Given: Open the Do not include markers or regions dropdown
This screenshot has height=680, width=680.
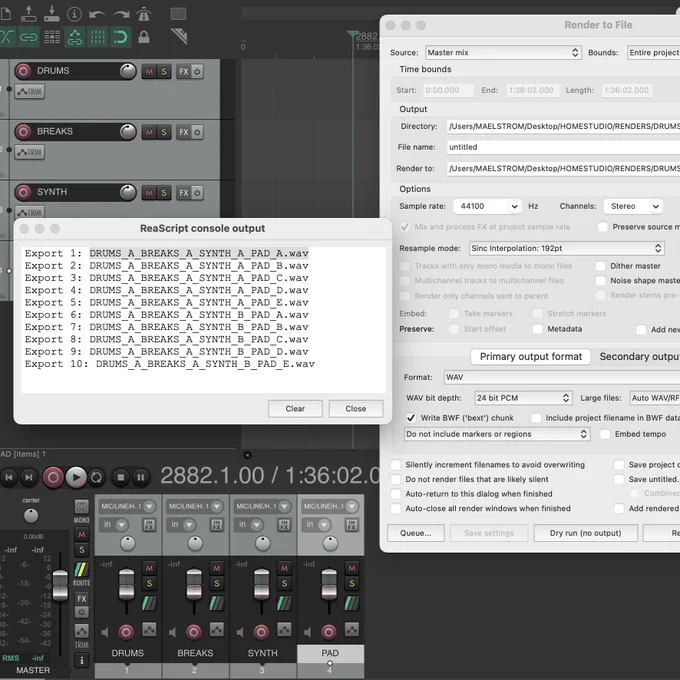Looking at the screenshot, I should point(497,434).
